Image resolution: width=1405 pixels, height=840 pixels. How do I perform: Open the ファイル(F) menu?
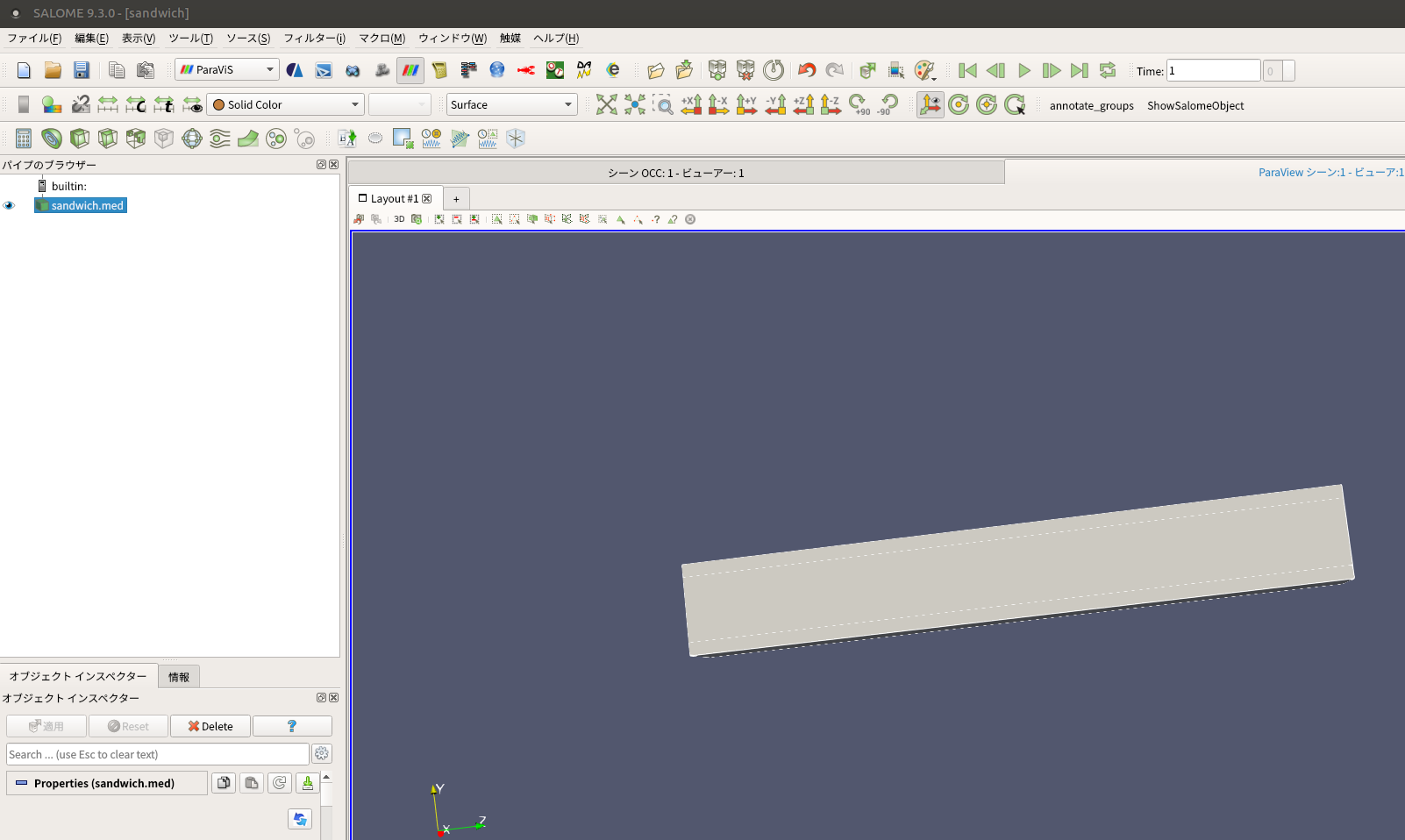click(34, 38)
